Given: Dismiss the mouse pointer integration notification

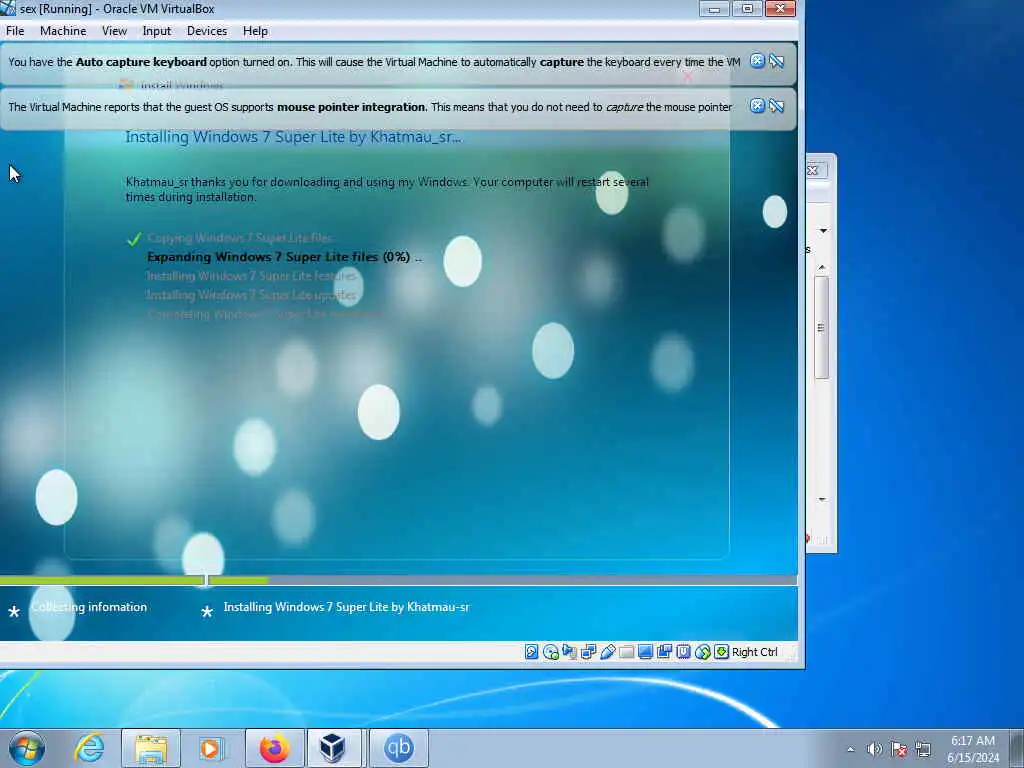Looking at the screenshot, I should 757,106.
